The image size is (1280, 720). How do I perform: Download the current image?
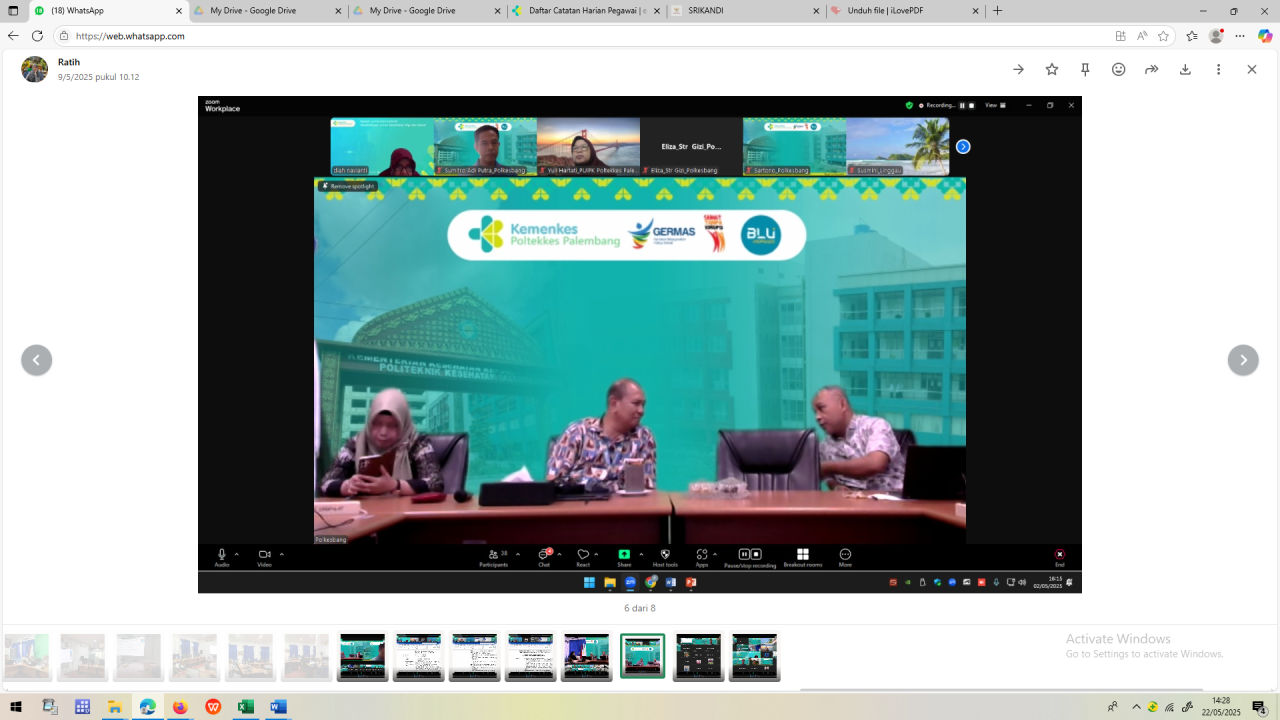tap(1185, 69)
